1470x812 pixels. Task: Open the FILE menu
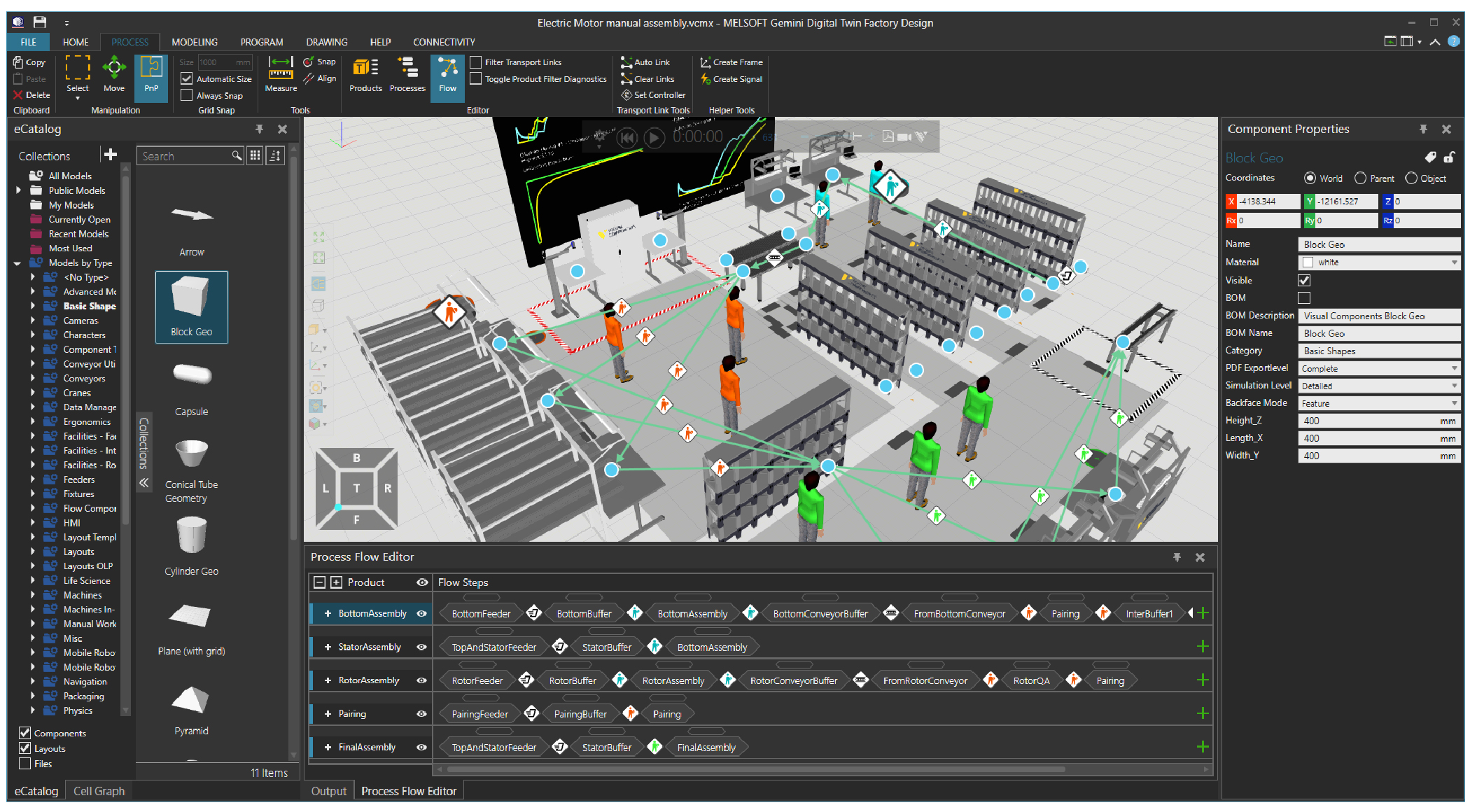pos(28,42)
